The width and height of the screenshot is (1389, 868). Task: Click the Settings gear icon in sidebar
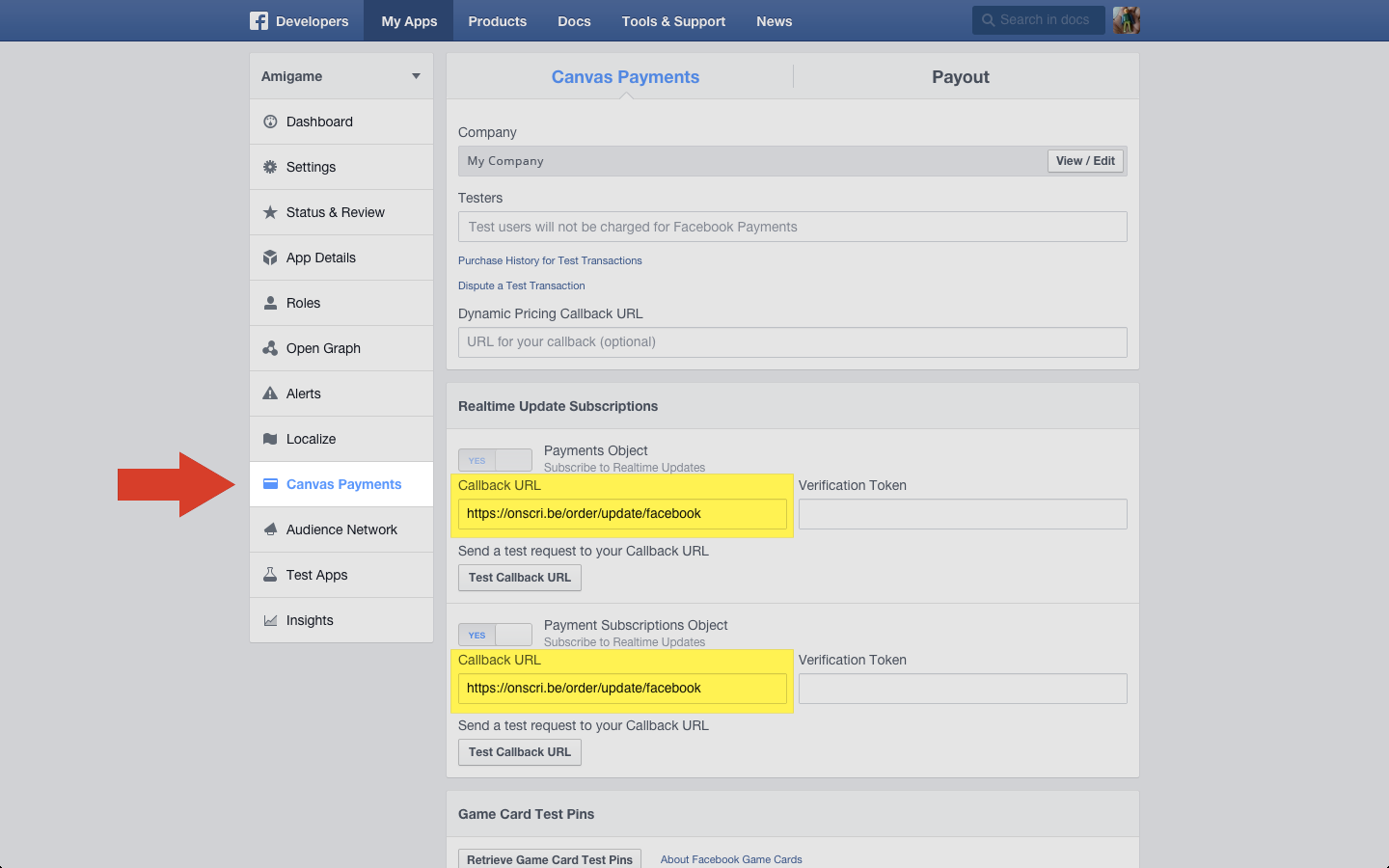(270, 167)
